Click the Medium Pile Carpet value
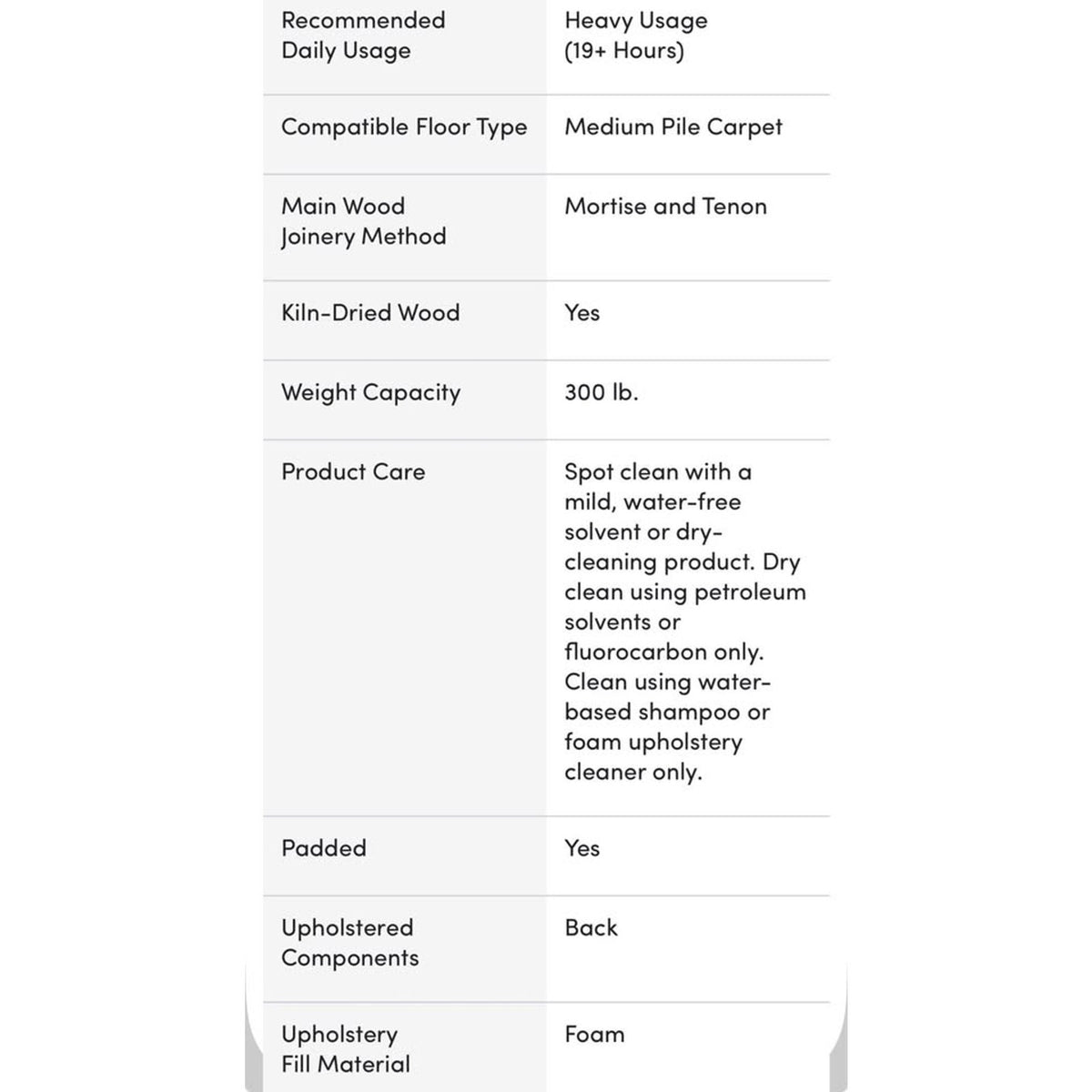Image resolution: width=1092 pixels, height=1092 pixels. (673, 127)
